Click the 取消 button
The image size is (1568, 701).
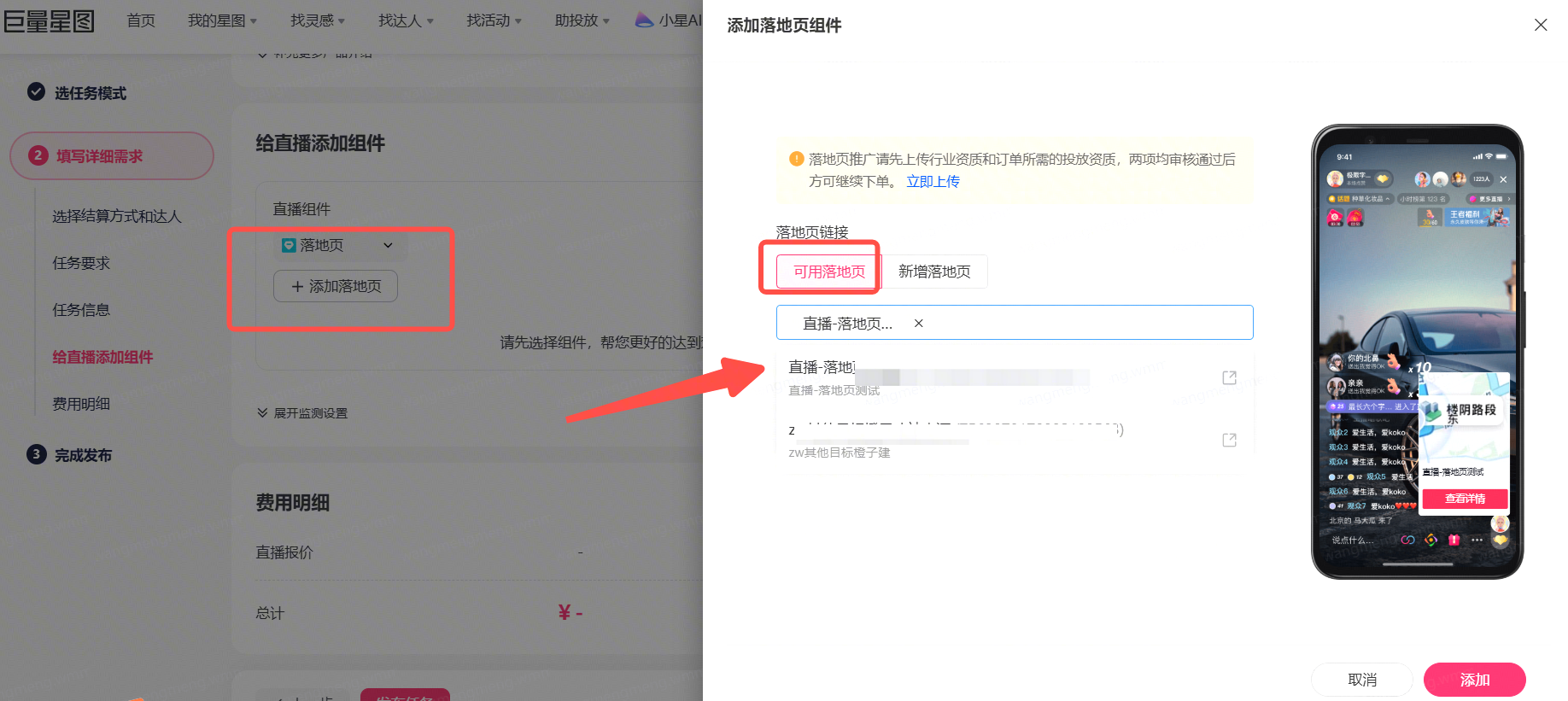tap(1362, 680)
